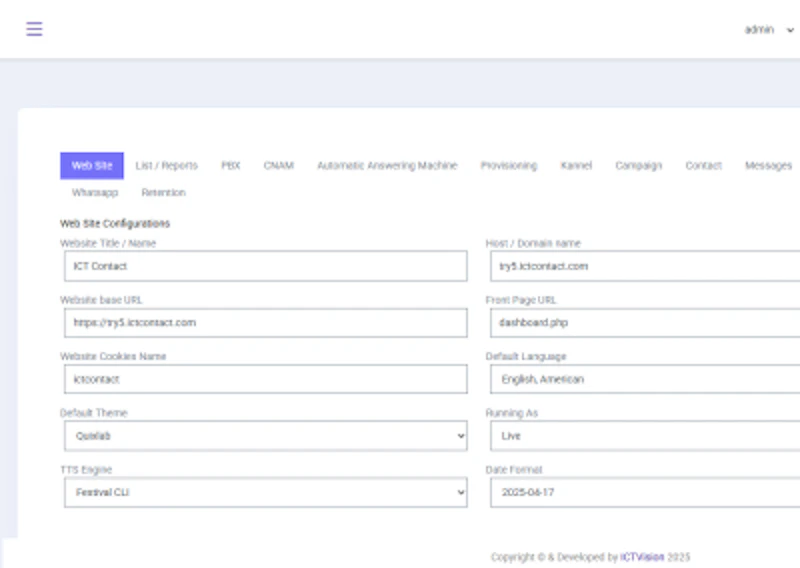
Task: Click the Website Title / Name field
Action: coord(266,266)
